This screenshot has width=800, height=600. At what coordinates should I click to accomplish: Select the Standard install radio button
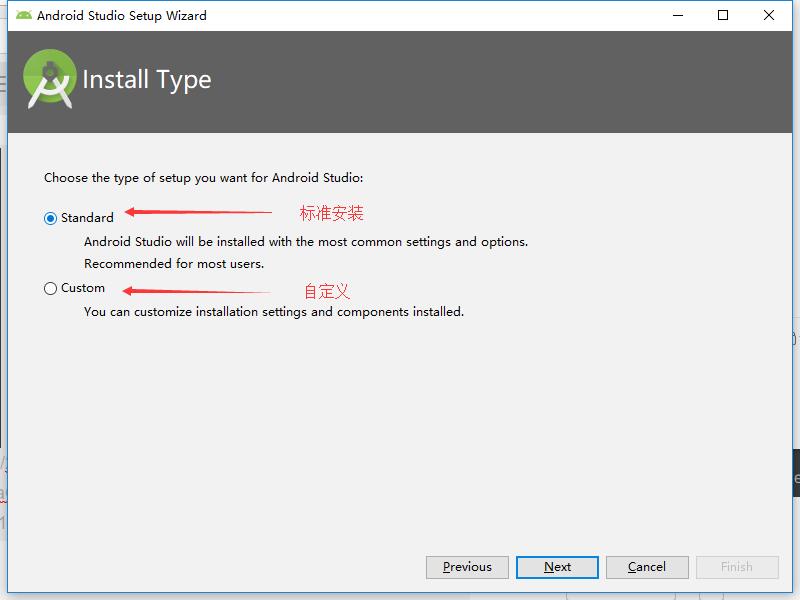click(x=50, y=218)
